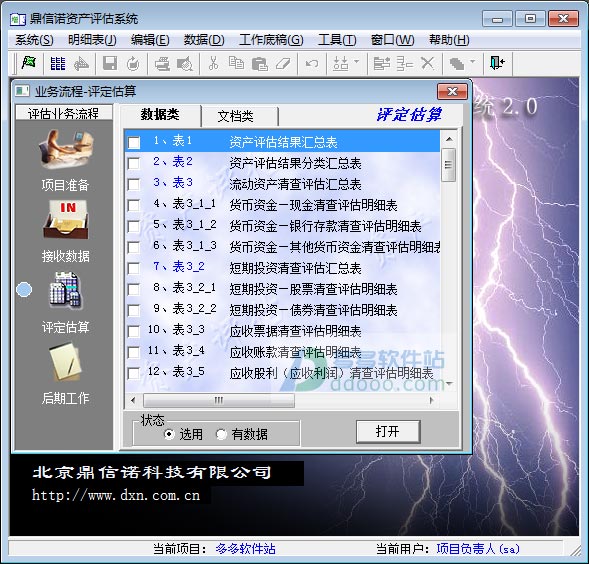
Task: Select row 6 其他货币资金清查评估明细表
Action: click(282, 247)
